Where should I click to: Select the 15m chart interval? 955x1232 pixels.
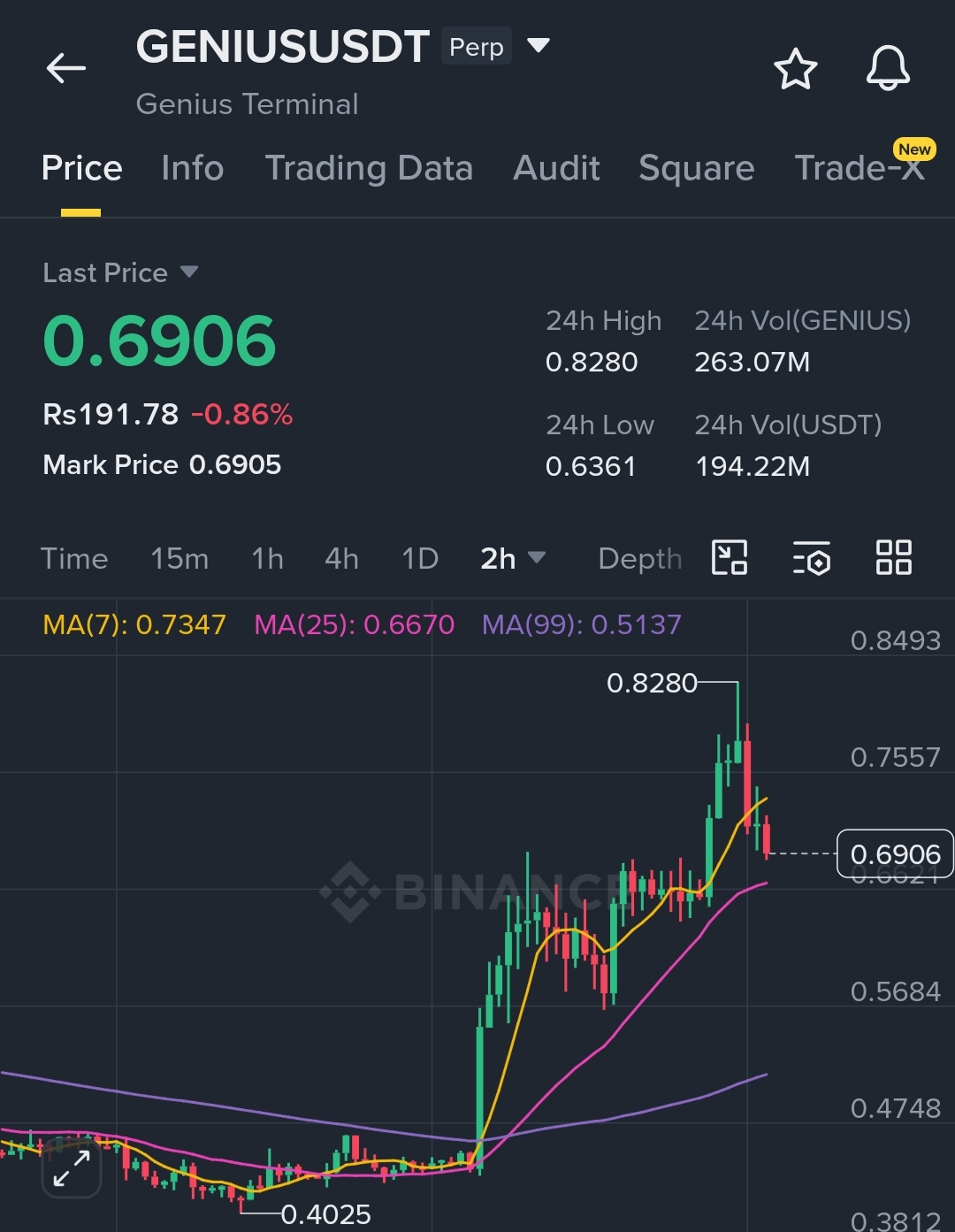tap(180, 559)
